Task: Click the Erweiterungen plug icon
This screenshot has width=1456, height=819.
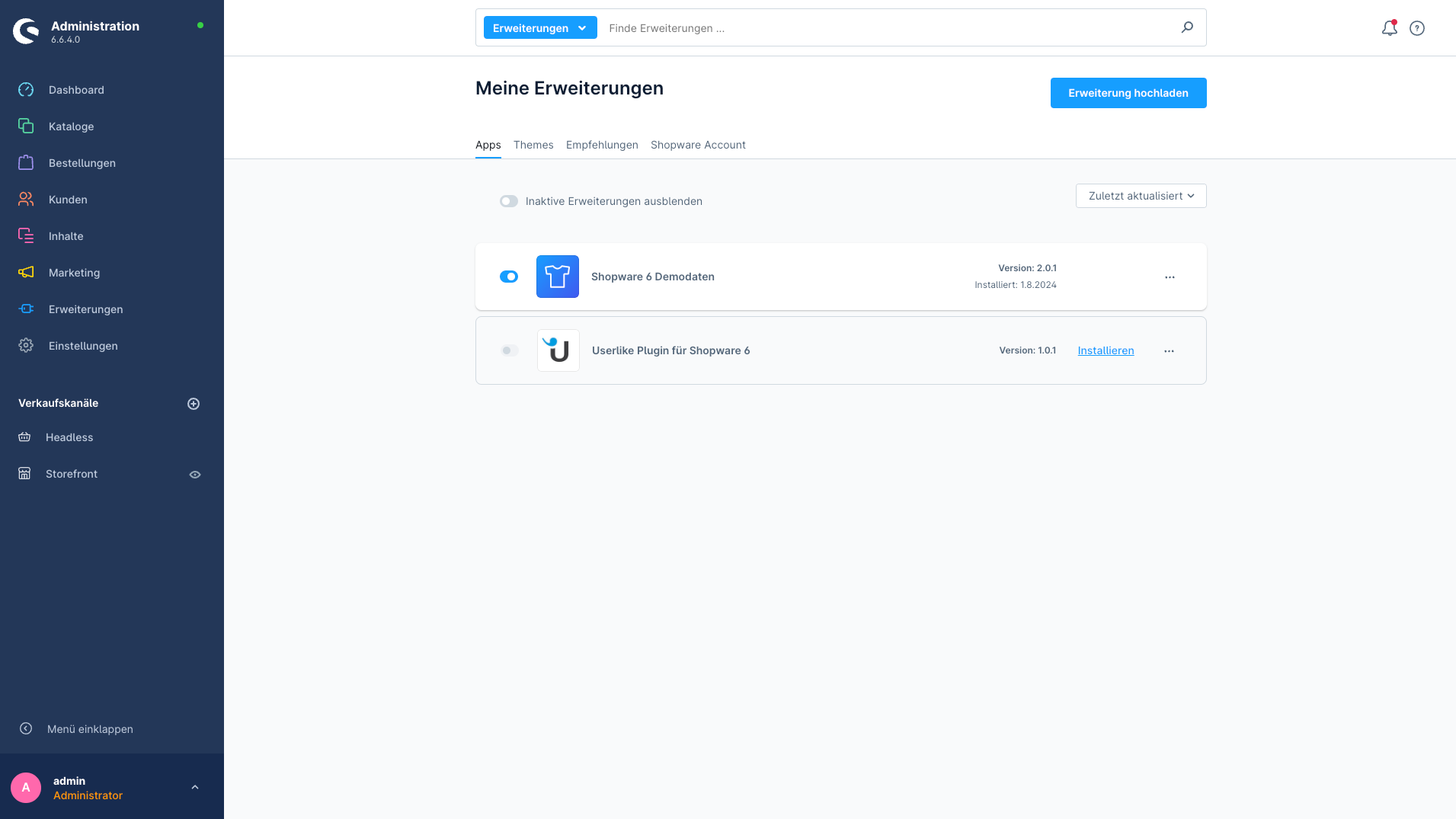Action: 26,309
